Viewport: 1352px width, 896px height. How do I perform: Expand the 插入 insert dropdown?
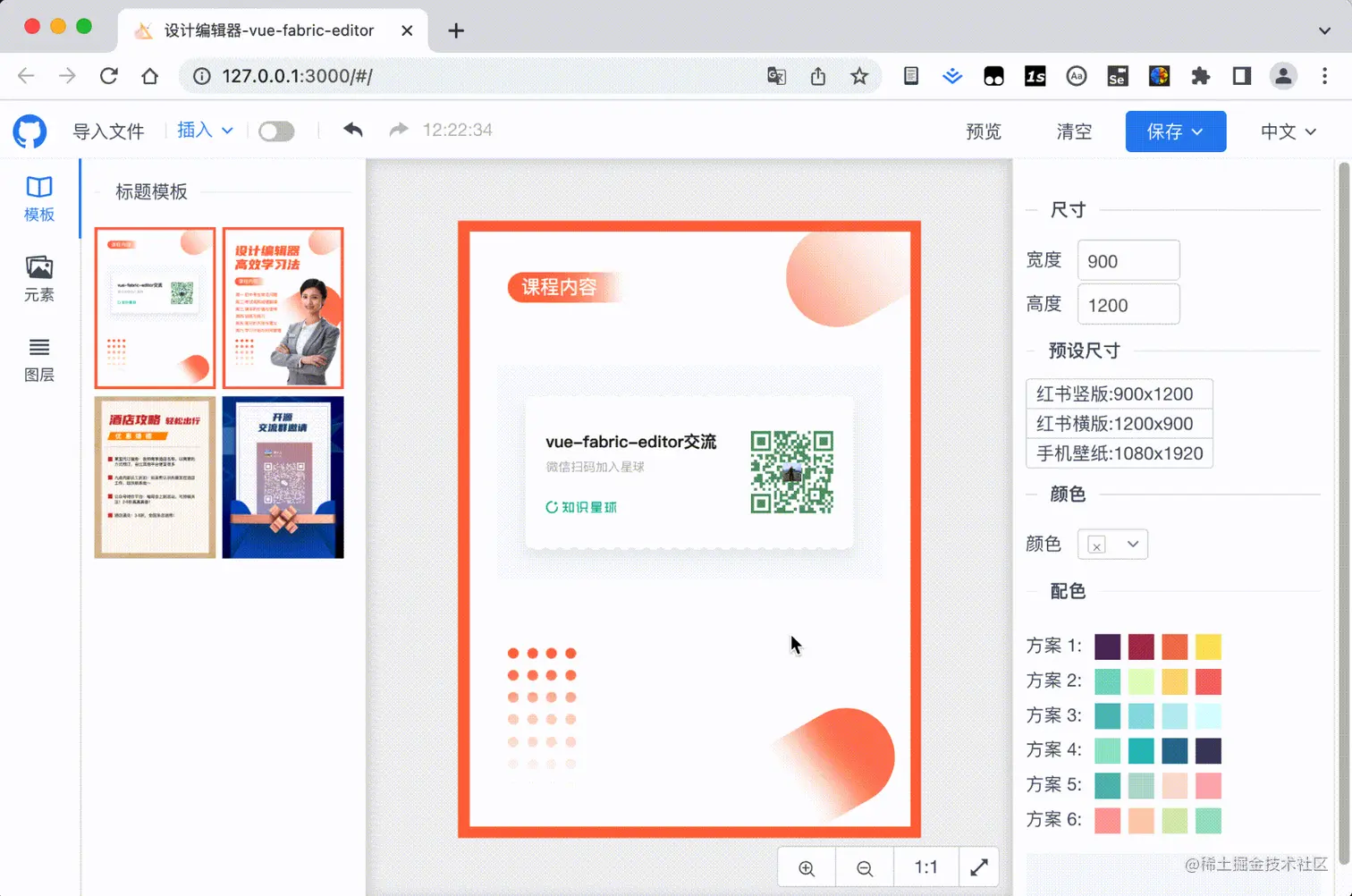tap(205, 130)
